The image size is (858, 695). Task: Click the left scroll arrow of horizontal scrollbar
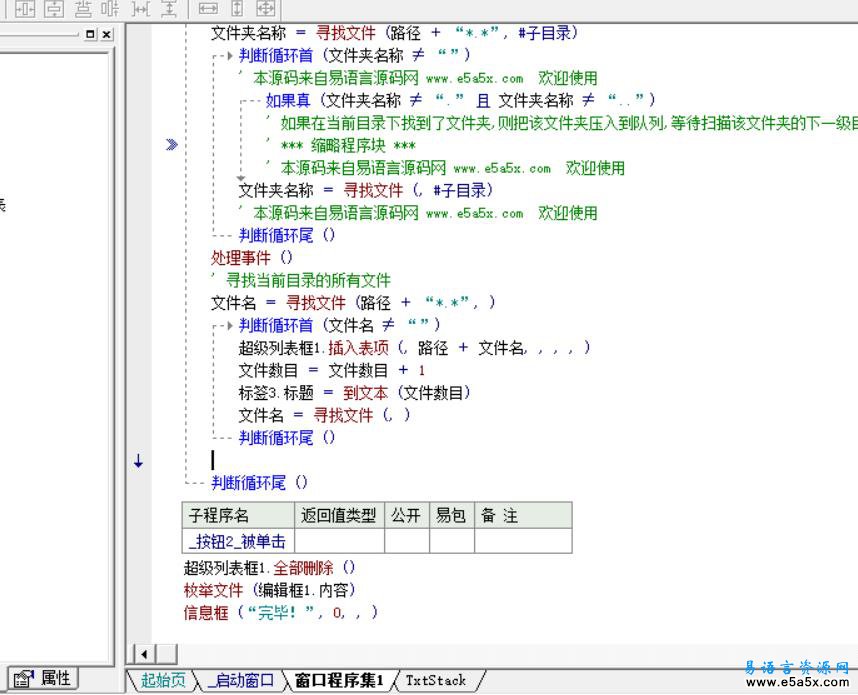point(144,654)
